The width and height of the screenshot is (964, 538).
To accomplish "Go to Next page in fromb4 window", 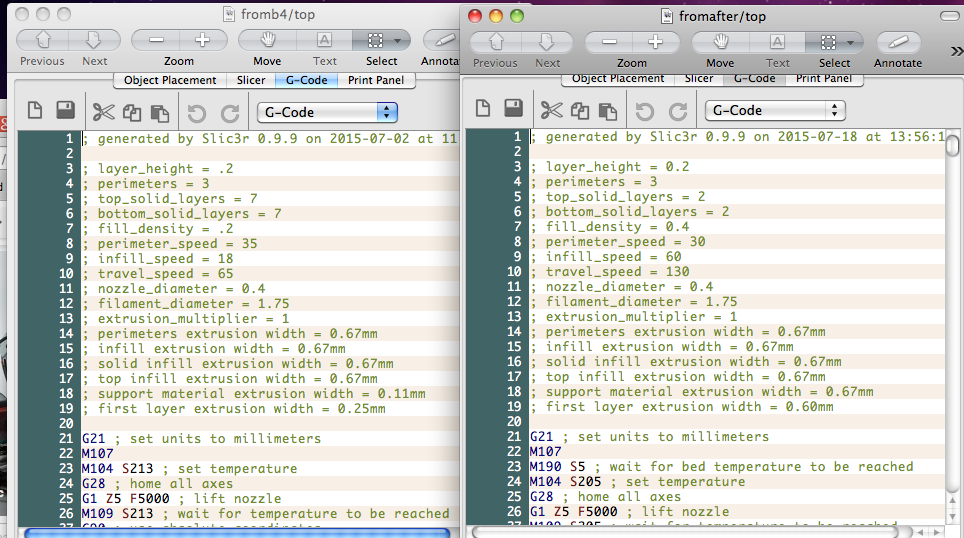I will (x=94, y=40).
